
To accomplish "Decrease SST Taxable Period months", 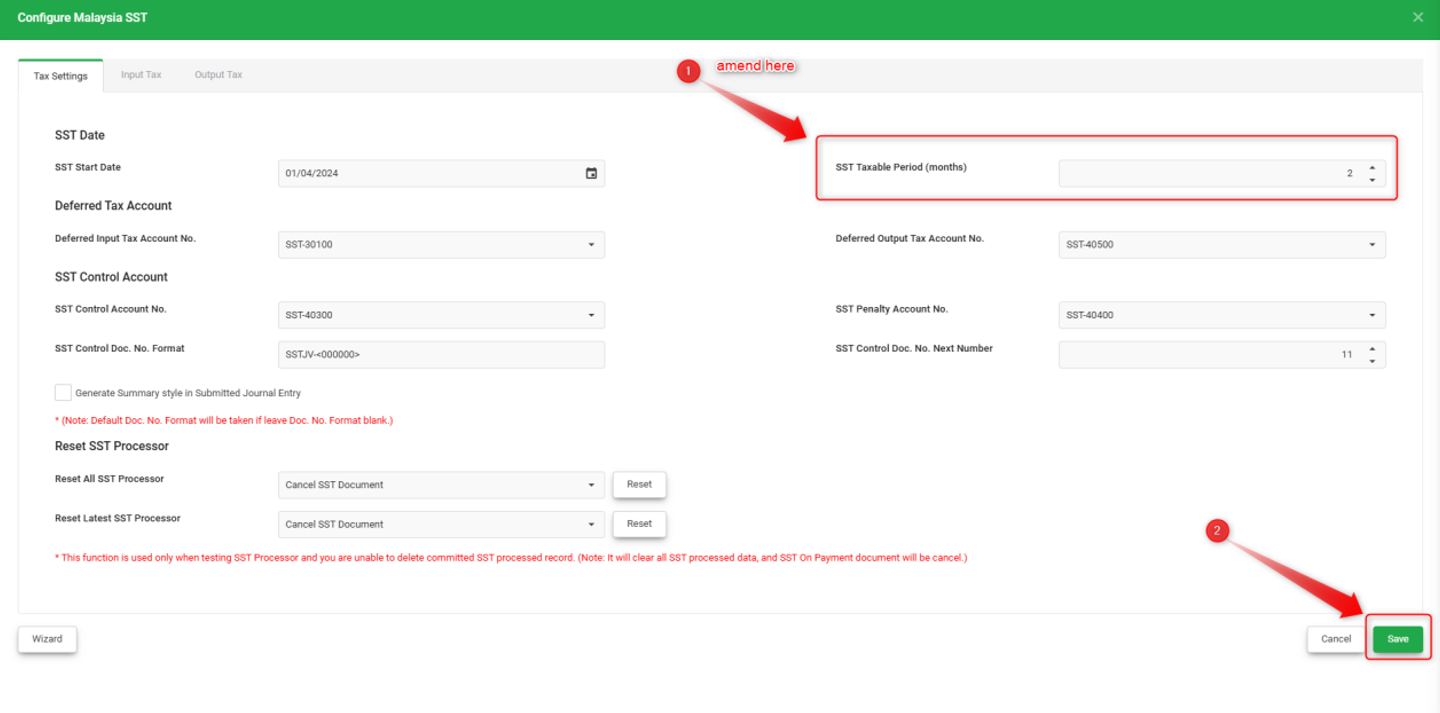I will pos(1372,180).
